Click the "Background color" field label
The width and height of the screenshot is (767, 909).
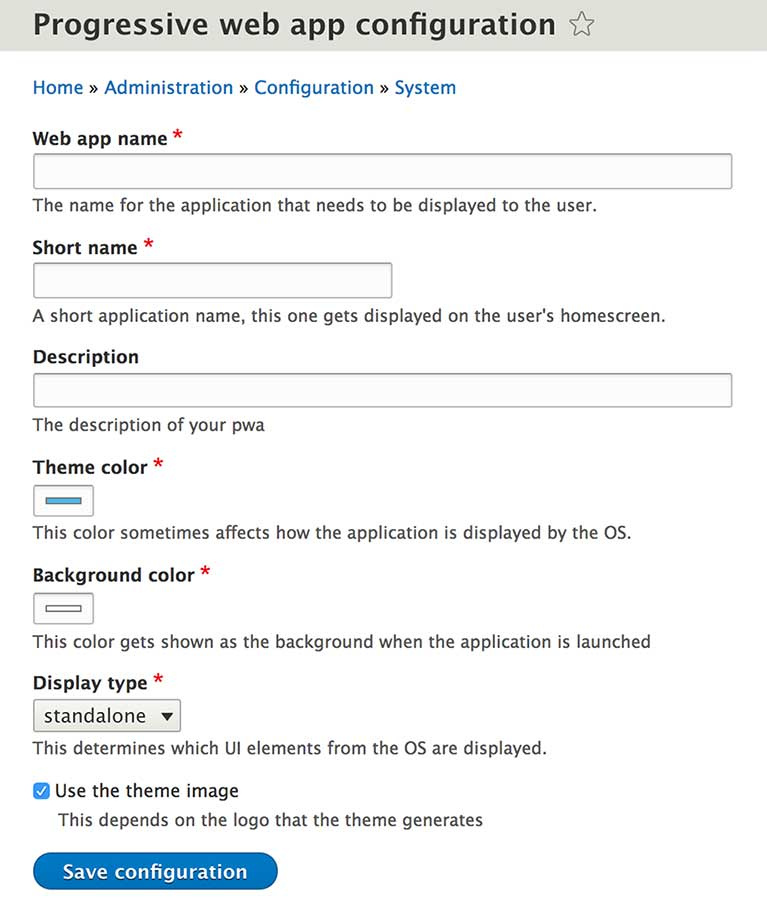113,575
